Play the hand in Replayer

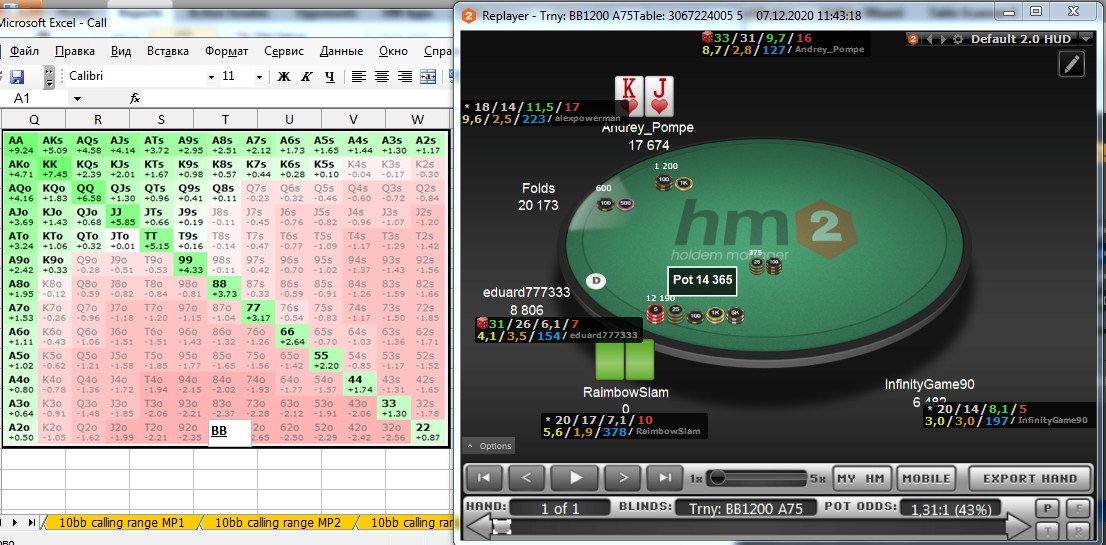pos(576,478)
